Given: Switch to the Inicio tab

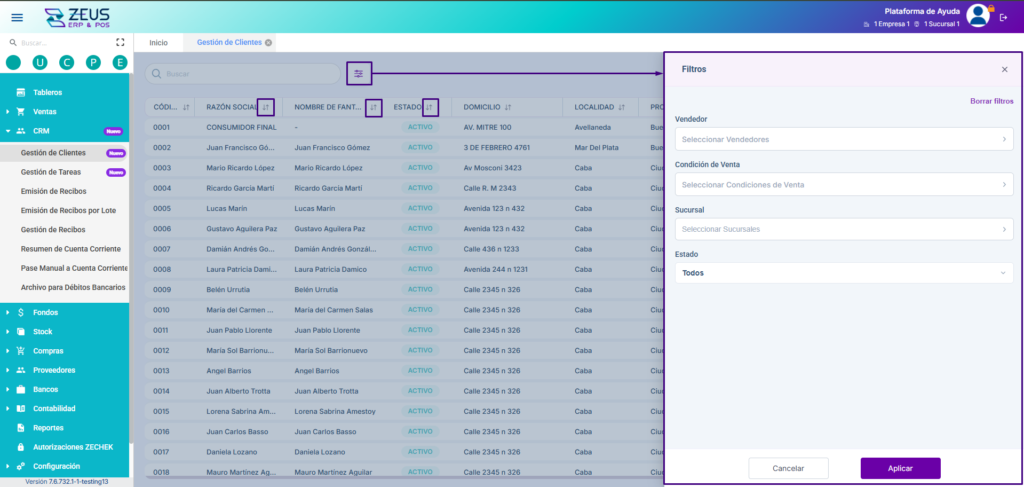Looking at the screenshot, I should point(158,42).
